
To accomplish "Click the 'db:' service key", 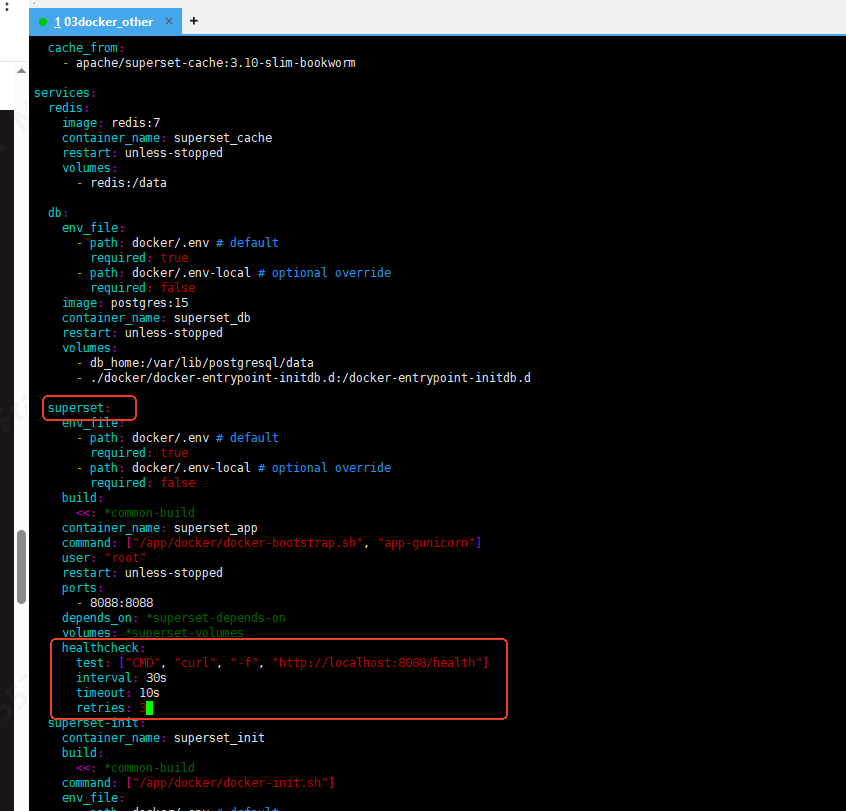I will 58,213.
